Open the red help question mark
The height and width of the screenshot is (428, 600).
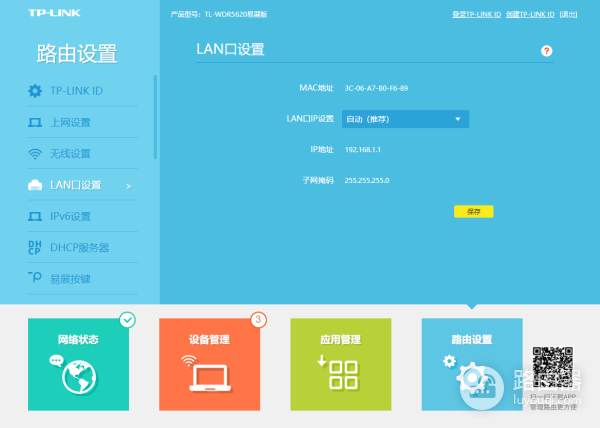[546, 50]
